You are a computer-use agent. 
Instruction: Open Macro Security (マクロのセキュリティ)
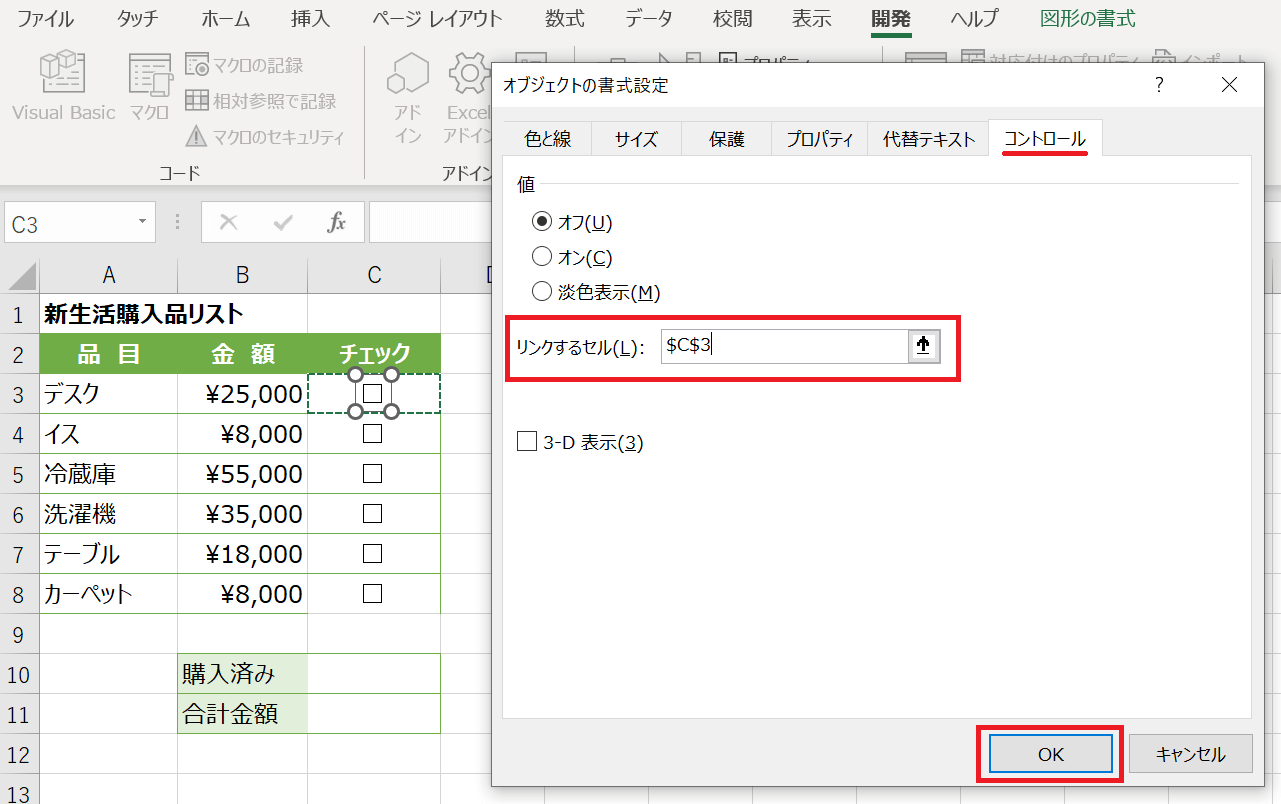tap(197, 137)
